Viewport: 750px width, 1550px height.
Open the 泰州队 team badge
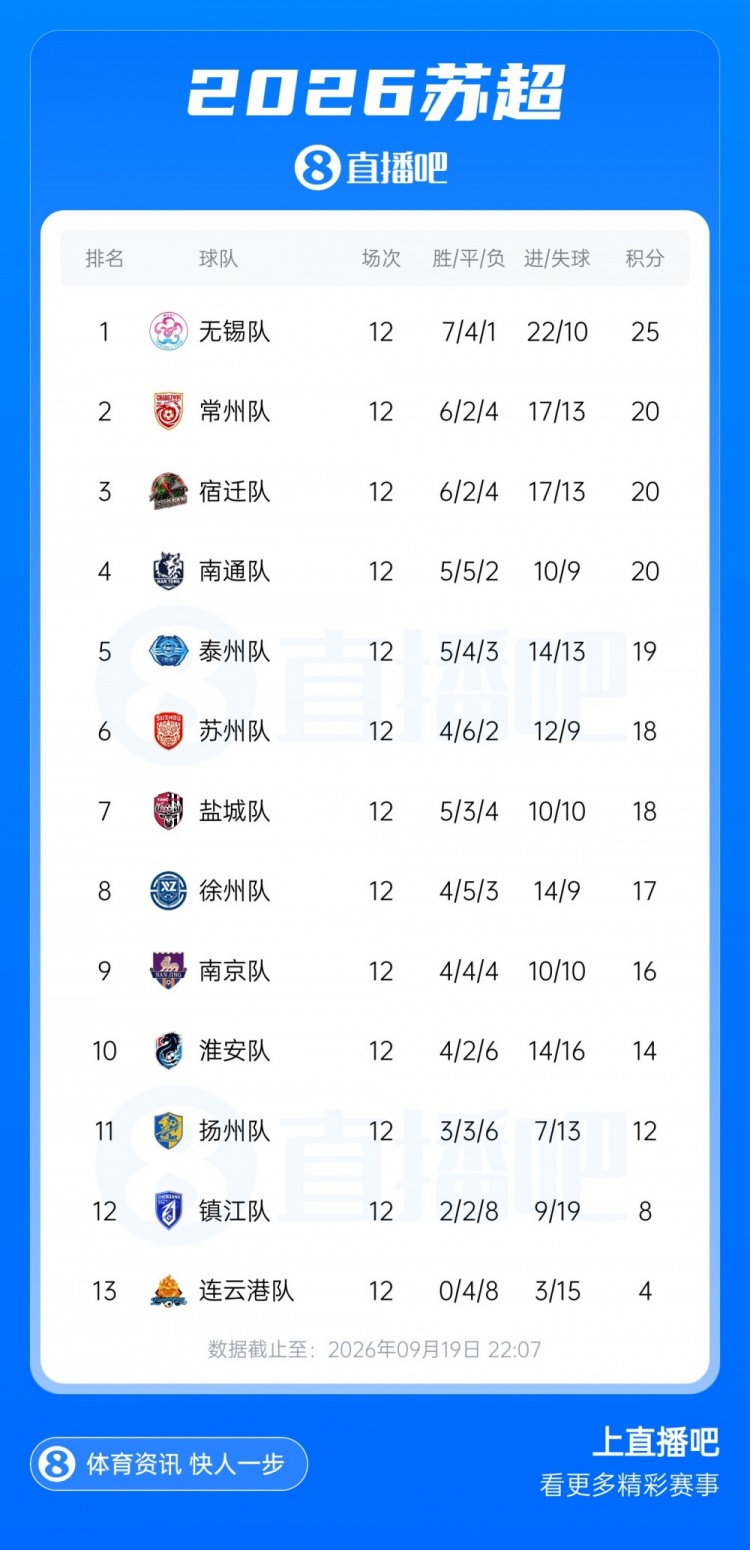coord(168,651)
